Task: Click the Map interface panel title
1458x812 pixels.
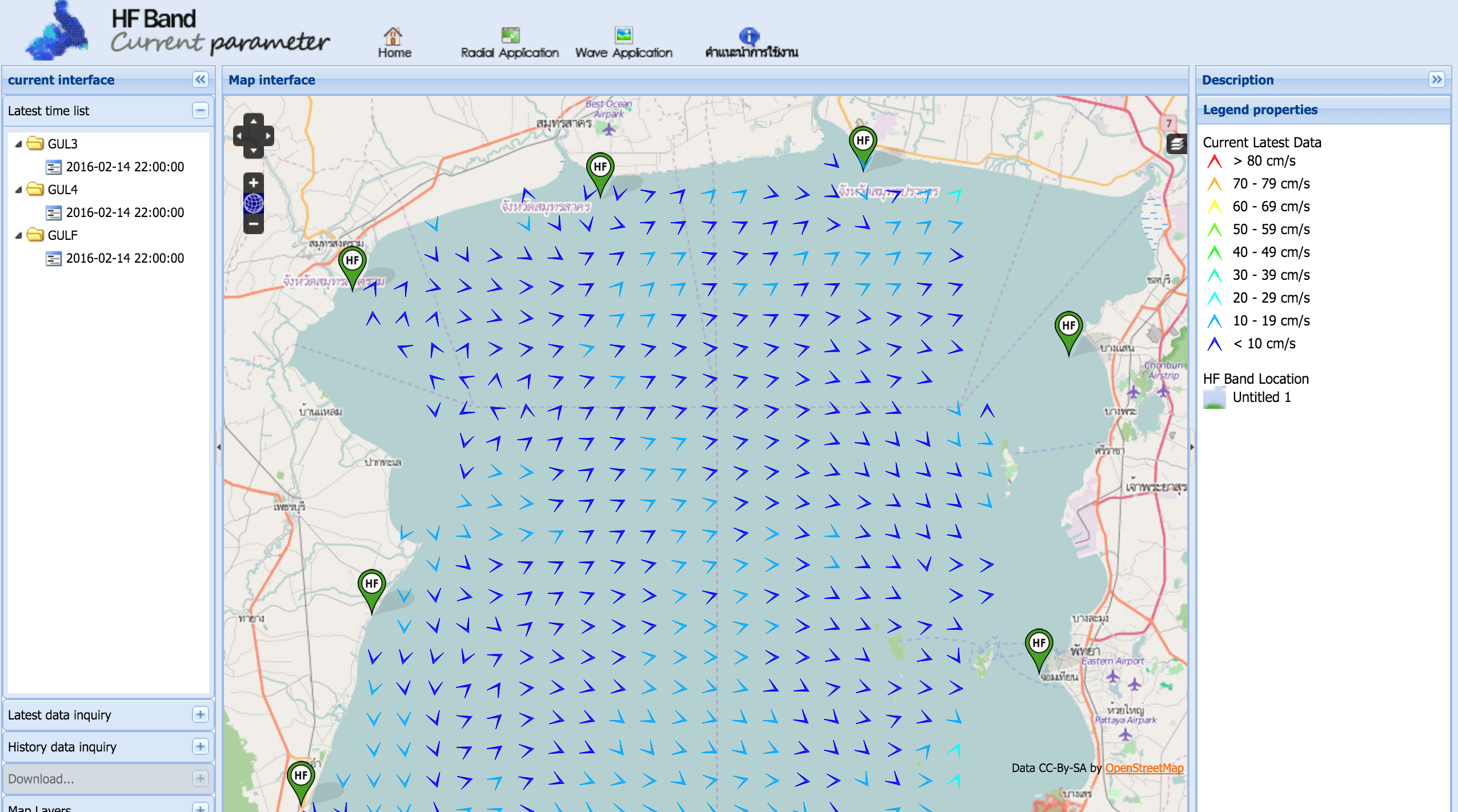Action: coord(271,80)
